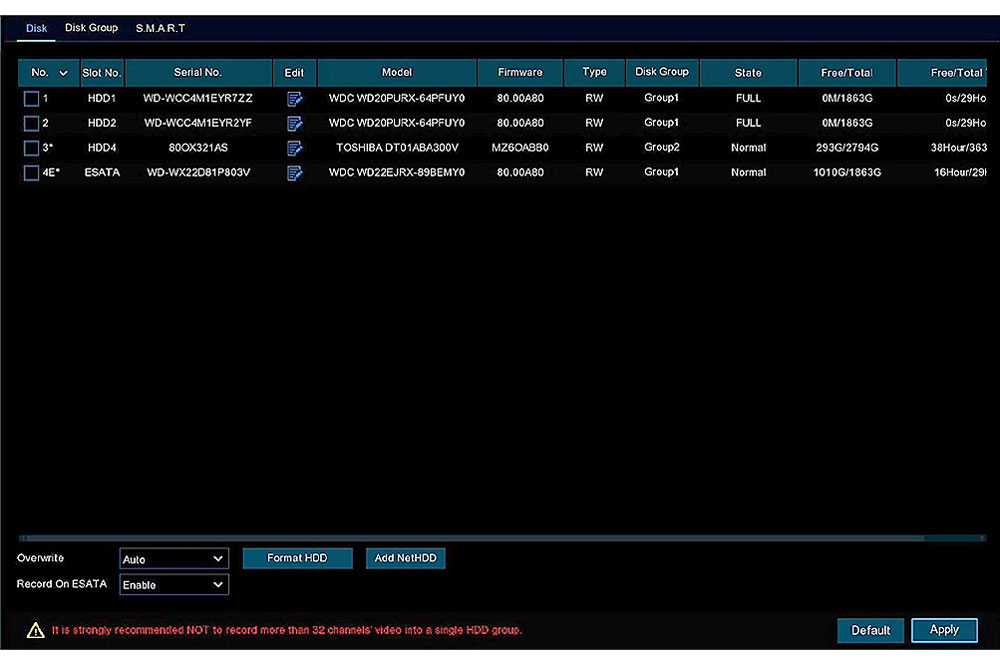Viewport: 1000px width, 665px height.
Task: Open the Overwrite dropdown
Action: [174, 559]
